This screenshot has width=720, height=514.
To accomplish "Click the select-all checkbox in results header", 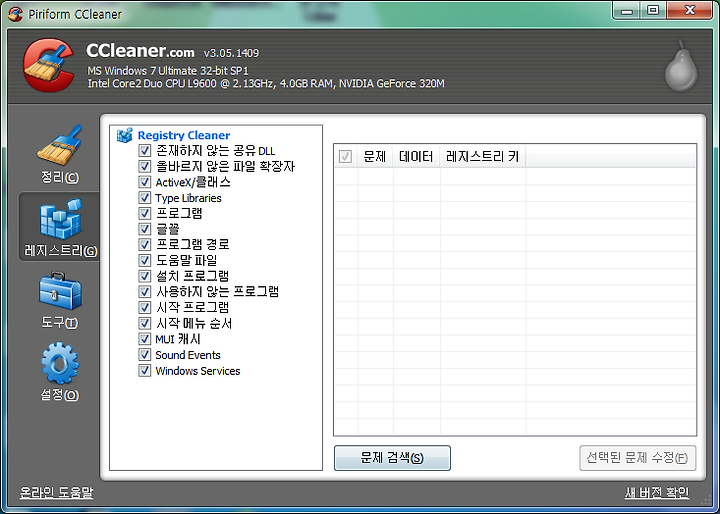I will [x=345, y=157].
